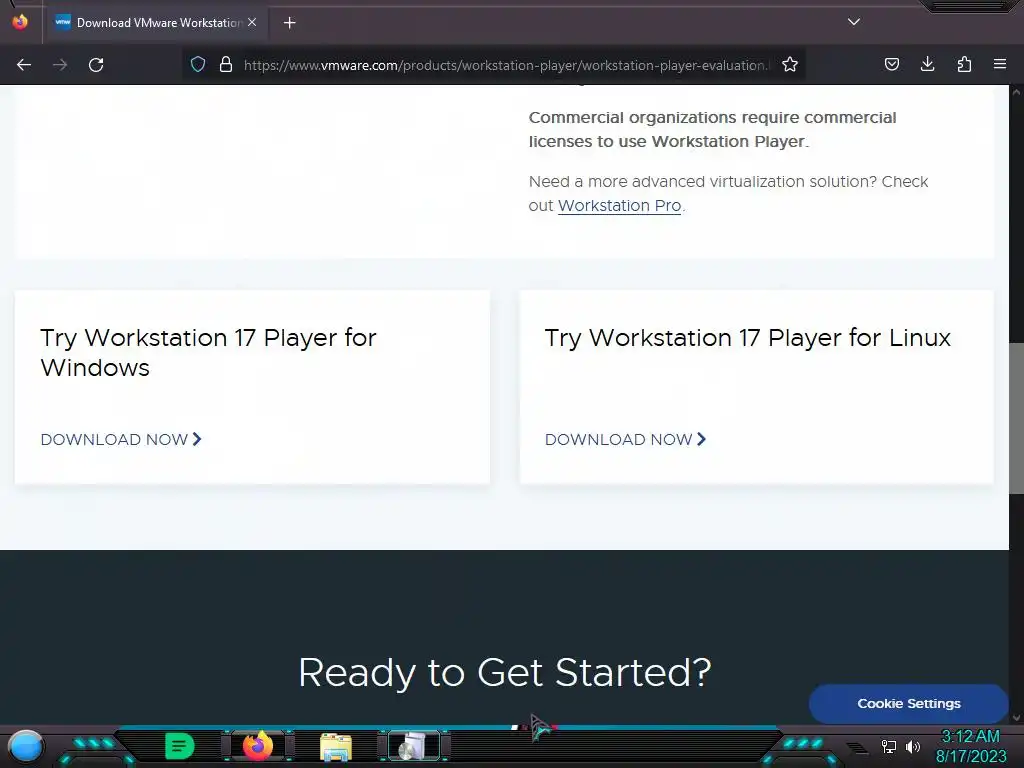Reload the current page
1024x768 pixels.
pyautogui.click(x=96, y=65)
